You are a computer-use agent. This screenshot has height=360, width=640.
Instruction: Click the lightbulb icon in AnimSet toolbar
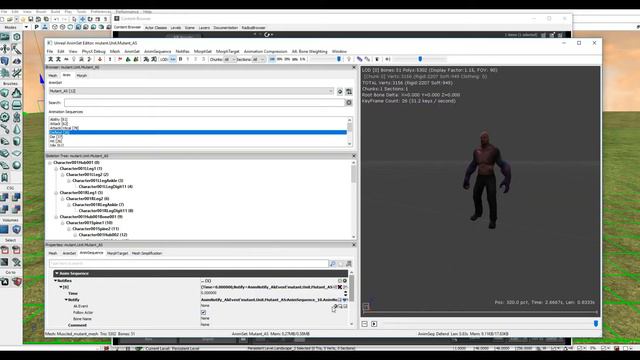pyautogui.click(x=73, y=60)
